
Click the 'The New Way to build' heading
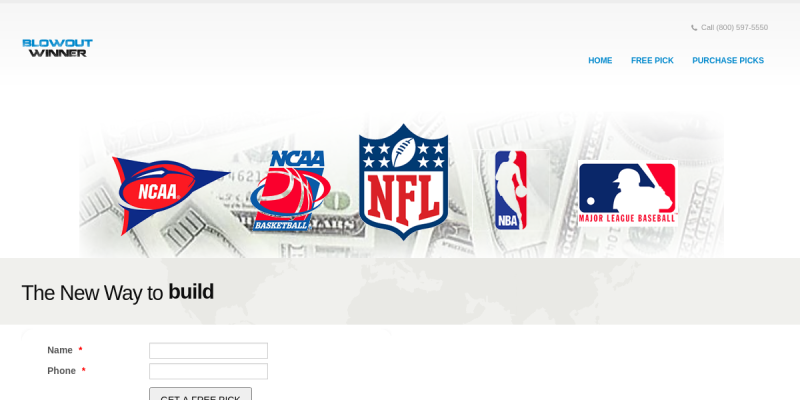tap(118, 292)
